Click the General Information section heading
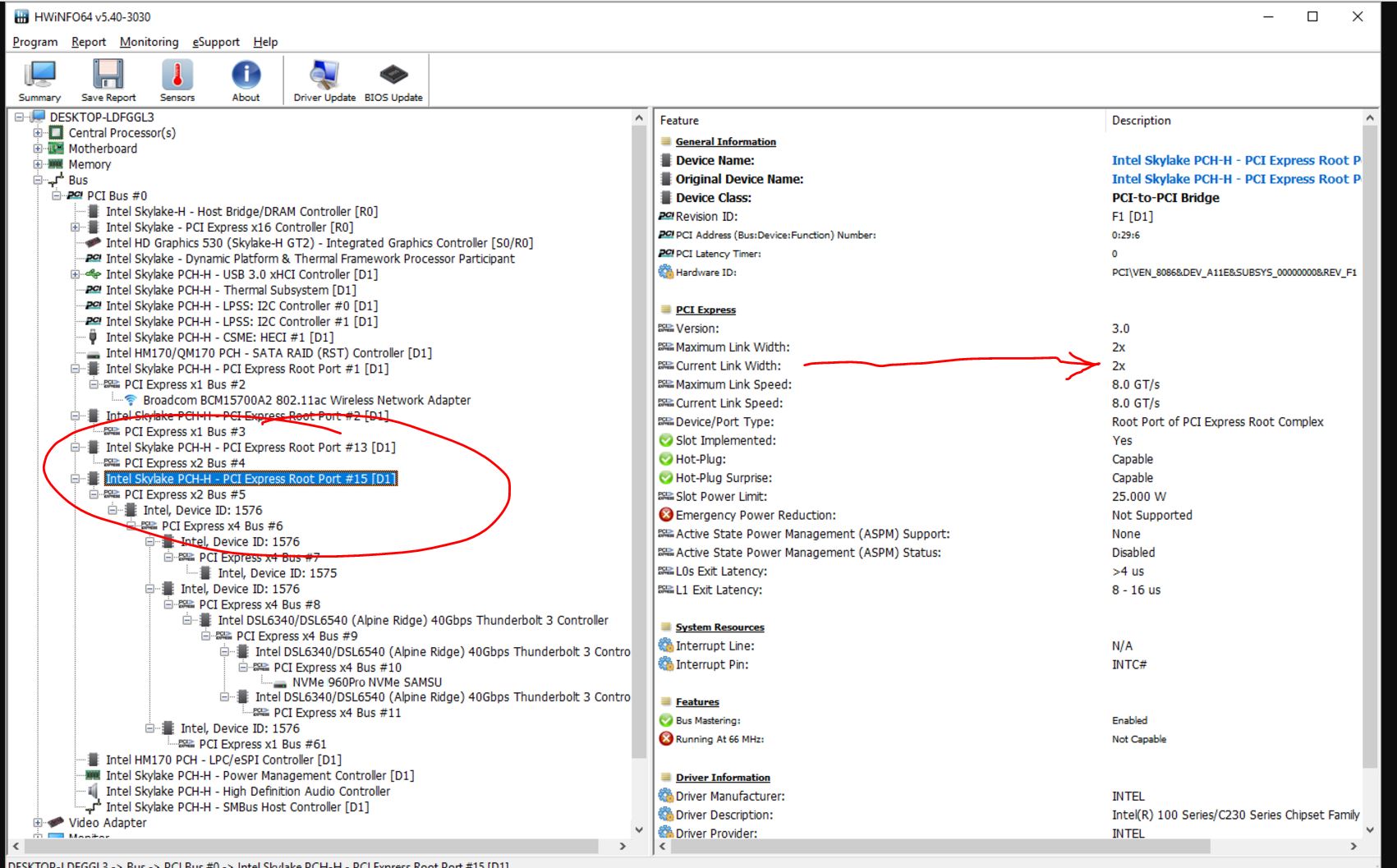 tap(725, 142)
